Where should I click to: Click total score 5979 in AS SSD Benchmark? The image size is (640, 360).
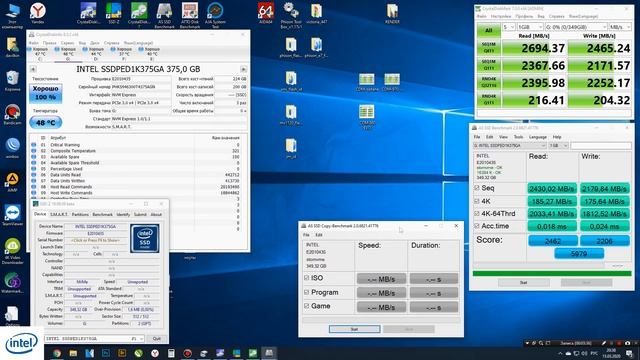coord(579,254)
